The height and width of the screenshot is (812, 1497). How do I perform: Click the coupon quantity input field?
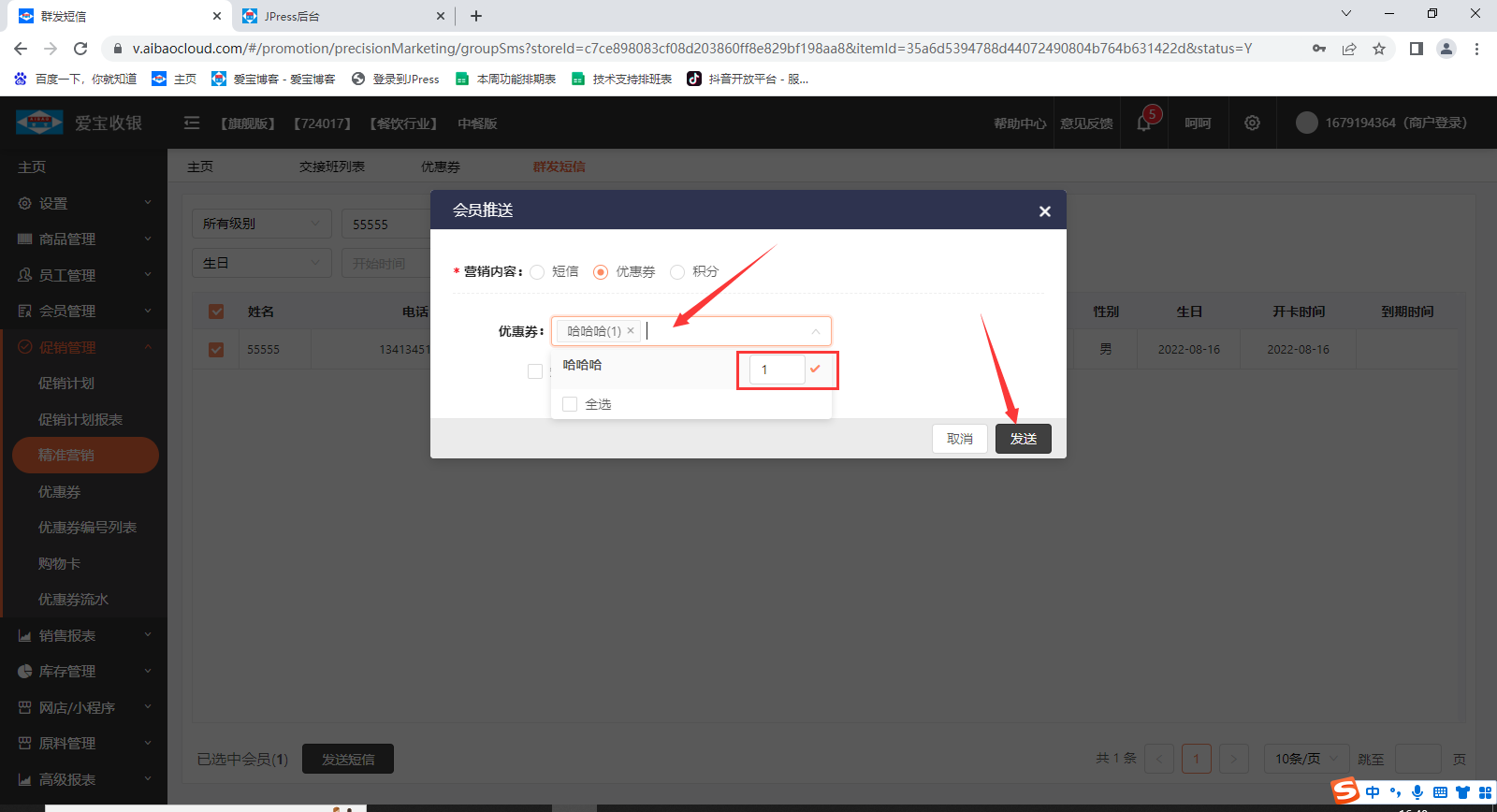click(x=777, y=370)
